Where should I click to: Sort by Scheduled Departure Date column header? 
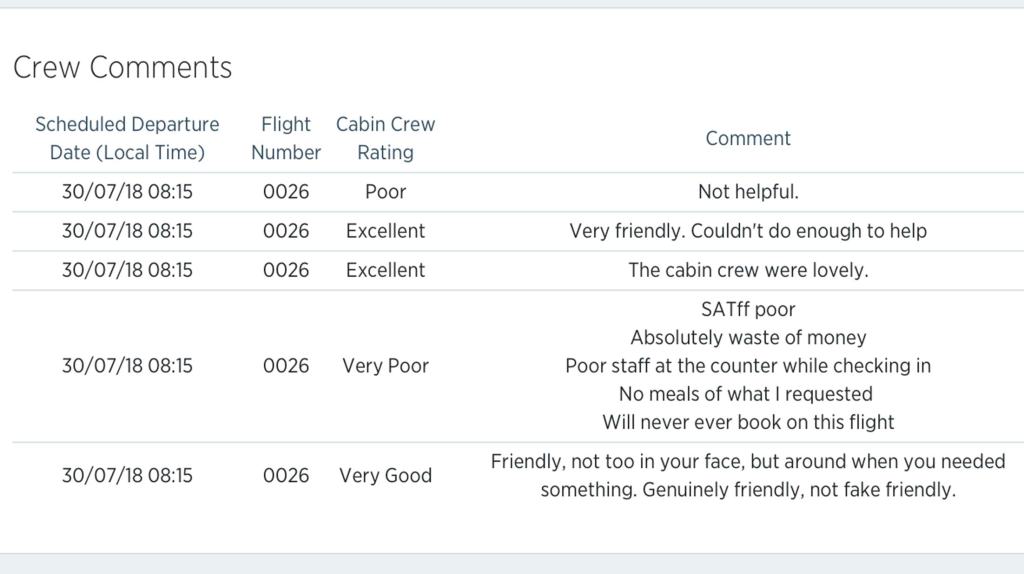pyautogui.click(x=127, y=138)
